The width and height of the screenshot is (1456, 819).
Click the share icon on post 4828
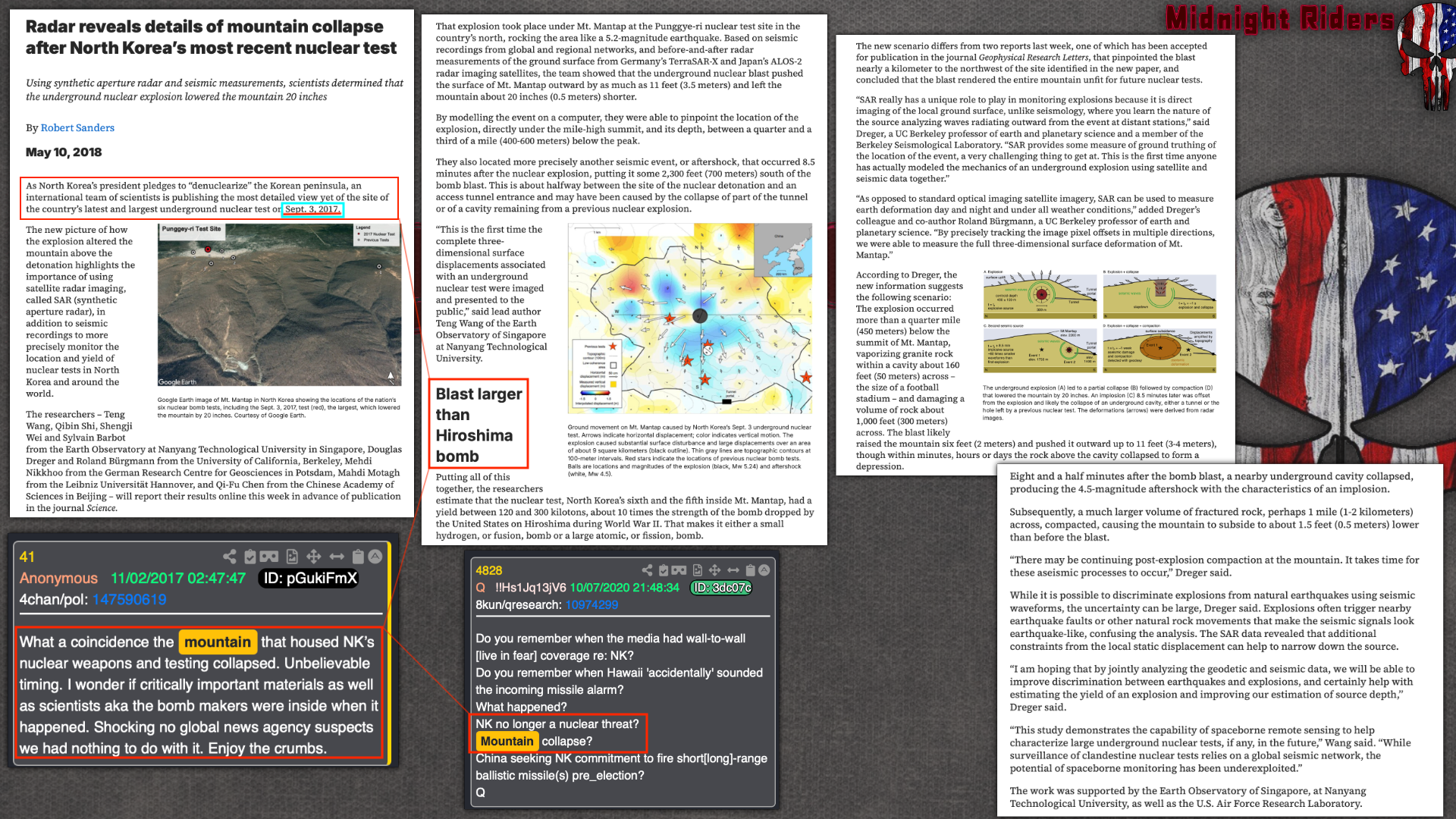click(647, 570)
